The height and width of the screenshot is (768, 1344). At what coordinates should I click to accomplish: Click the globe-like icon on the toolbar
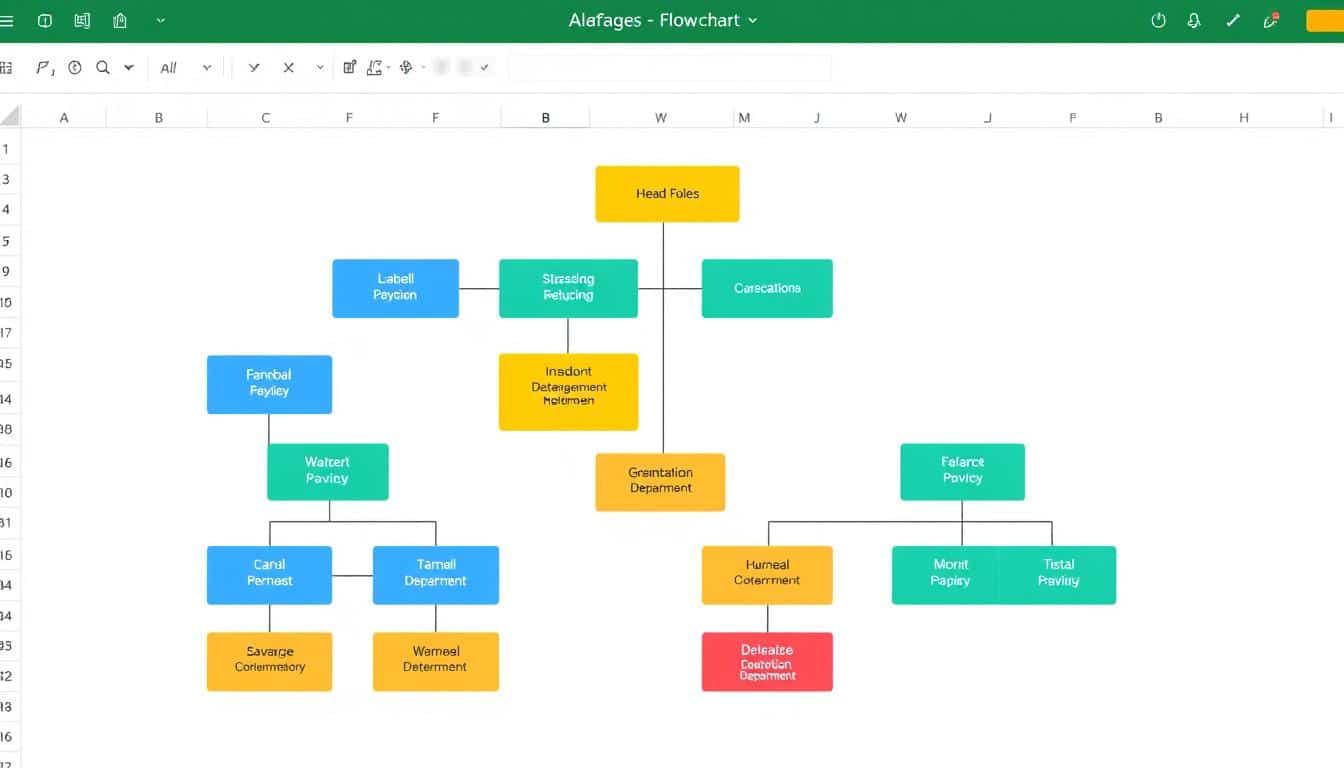(x=406, y=68)
